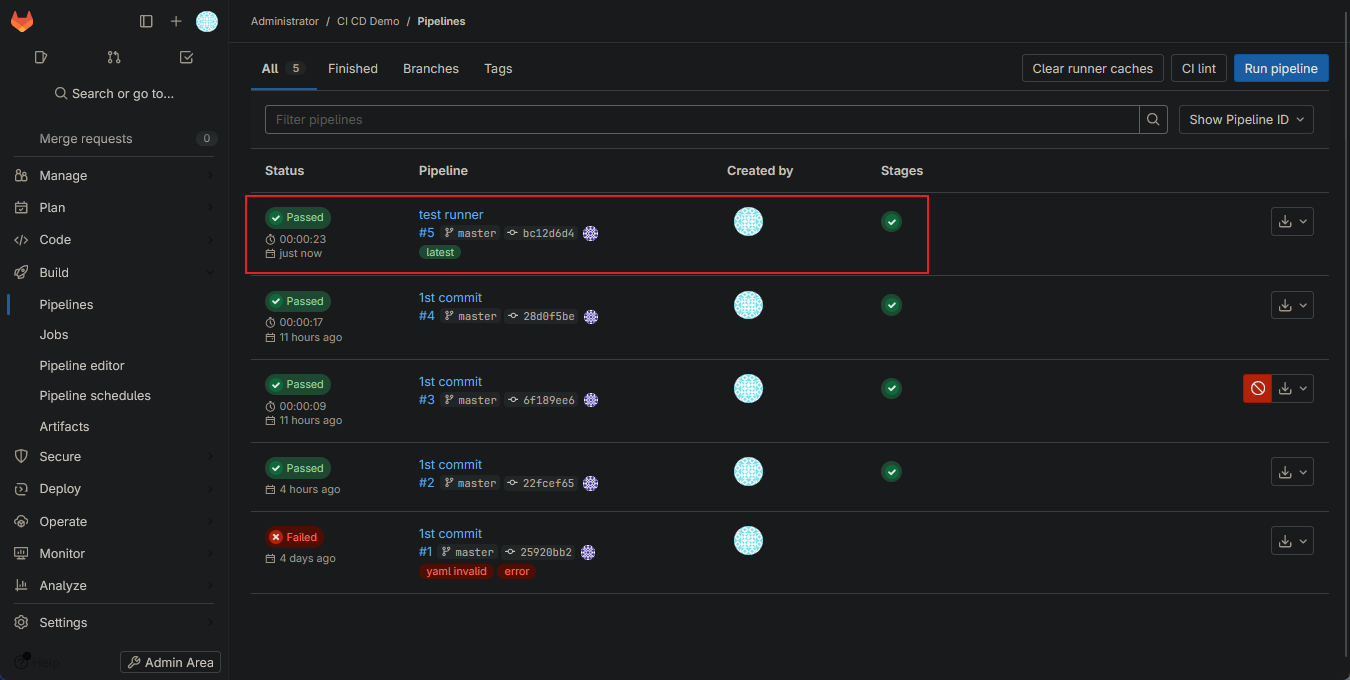Open artifacts download dropdown for pipeline #5
This screenshot has width=1350, height=680.
[1292, 222]
